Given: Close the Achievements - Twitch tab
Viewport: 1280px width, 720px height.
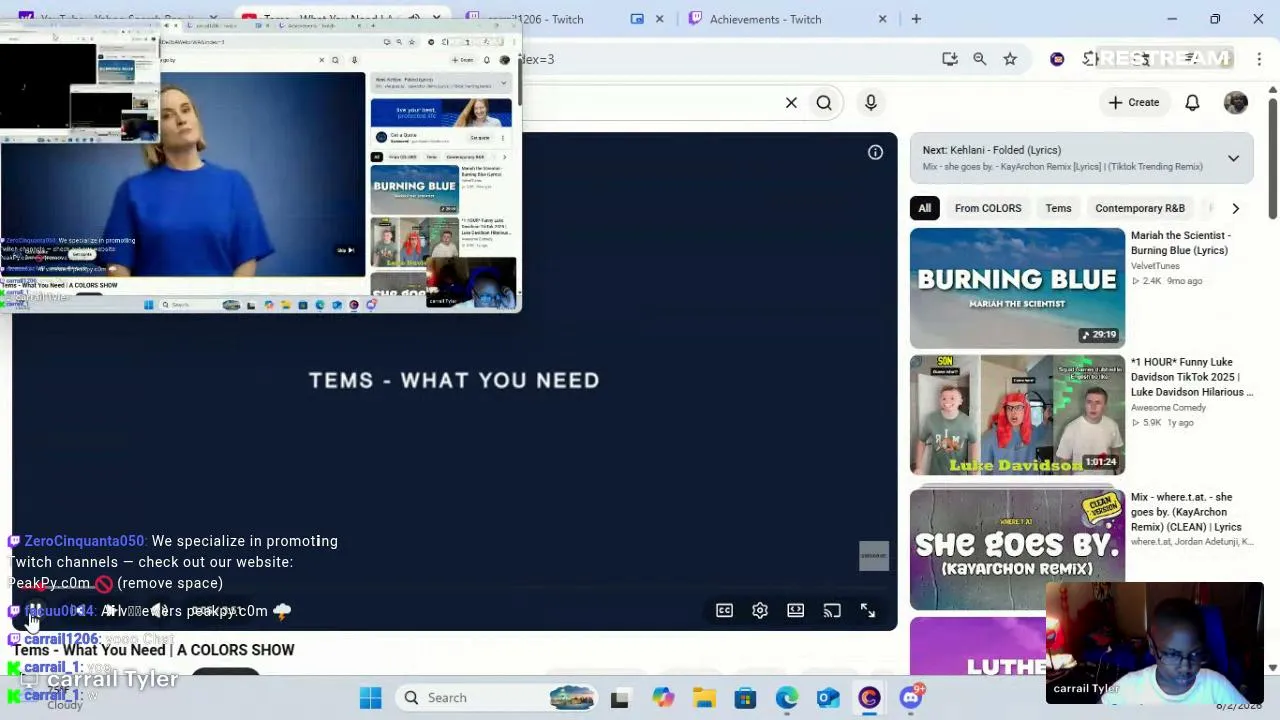Looking at the screenshot, I should coord(882,19).
